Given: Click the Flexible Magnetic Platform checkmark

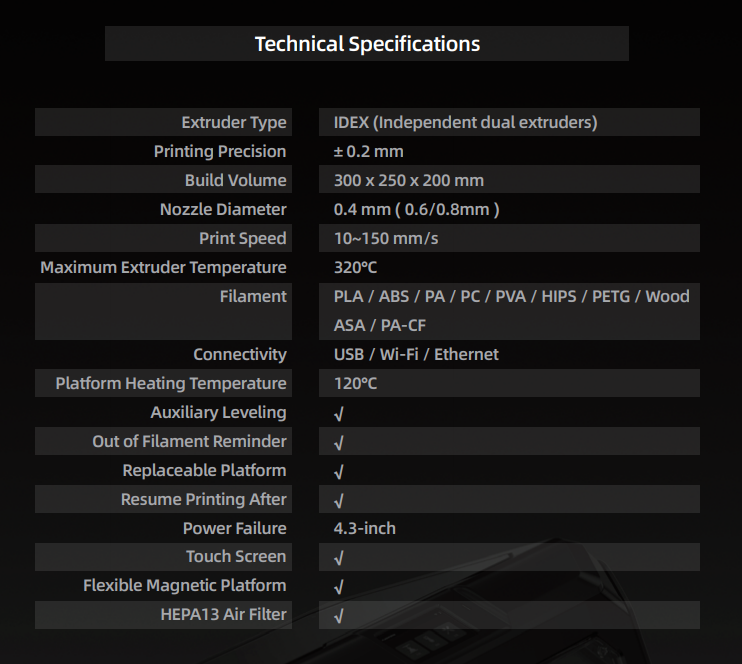Looking at the screenshot, I should coord(339,586).
